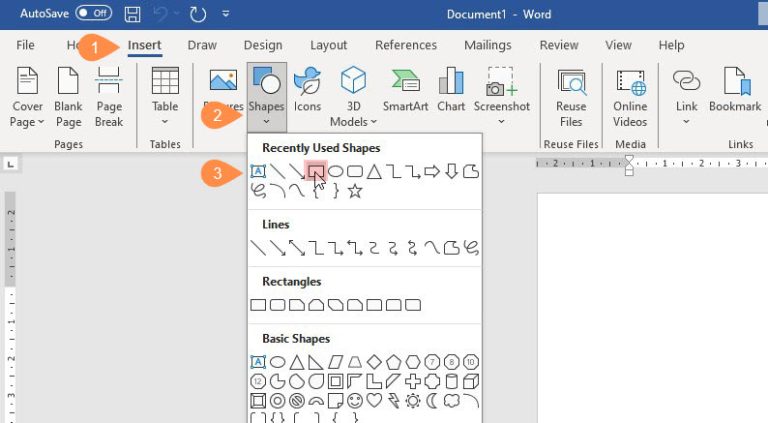This screenshot has height=423, width=768.
Task: Open the 3D Models dropdown
Action: coord(353,97)
